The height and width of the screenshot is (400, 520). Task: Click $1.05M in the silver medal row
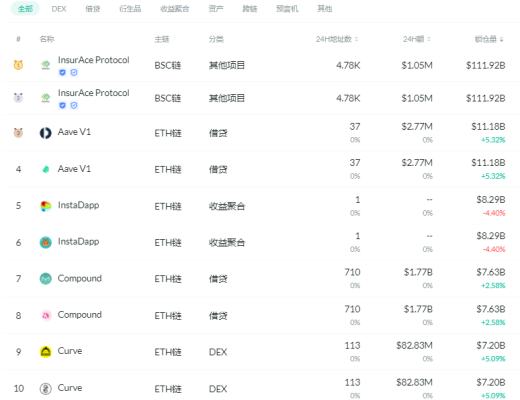pyautogui.click(x=417, y=98)
